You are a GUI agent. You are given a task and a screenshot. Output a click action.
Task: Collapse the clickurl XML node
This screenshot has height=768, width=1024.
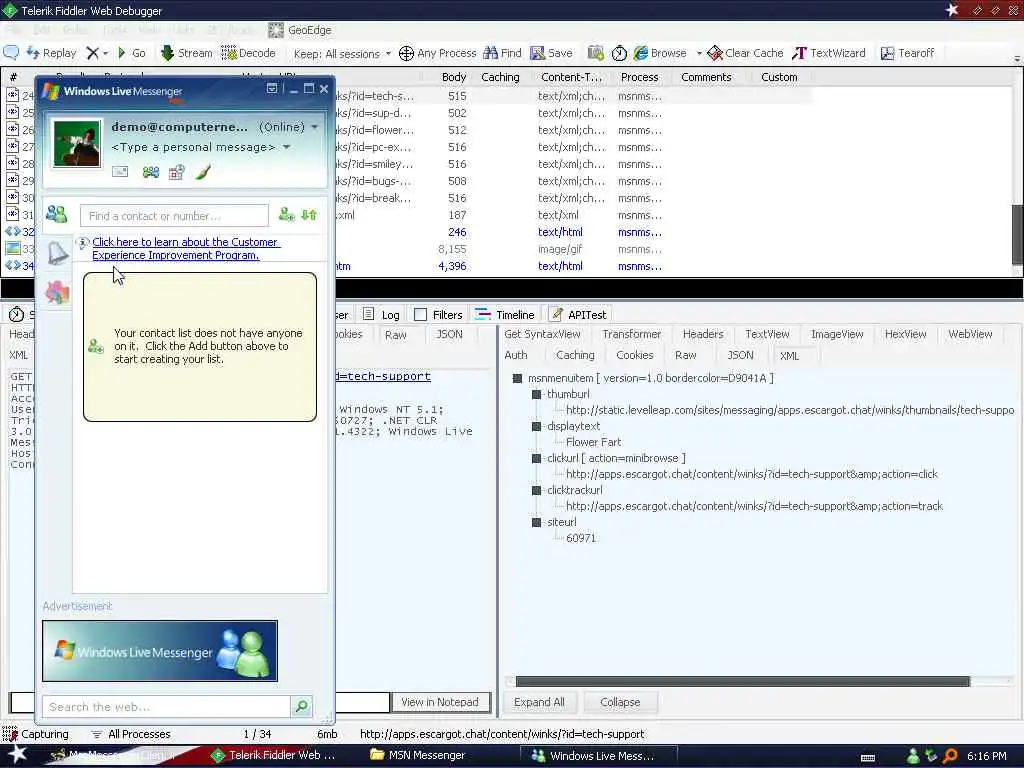[536, 458]
